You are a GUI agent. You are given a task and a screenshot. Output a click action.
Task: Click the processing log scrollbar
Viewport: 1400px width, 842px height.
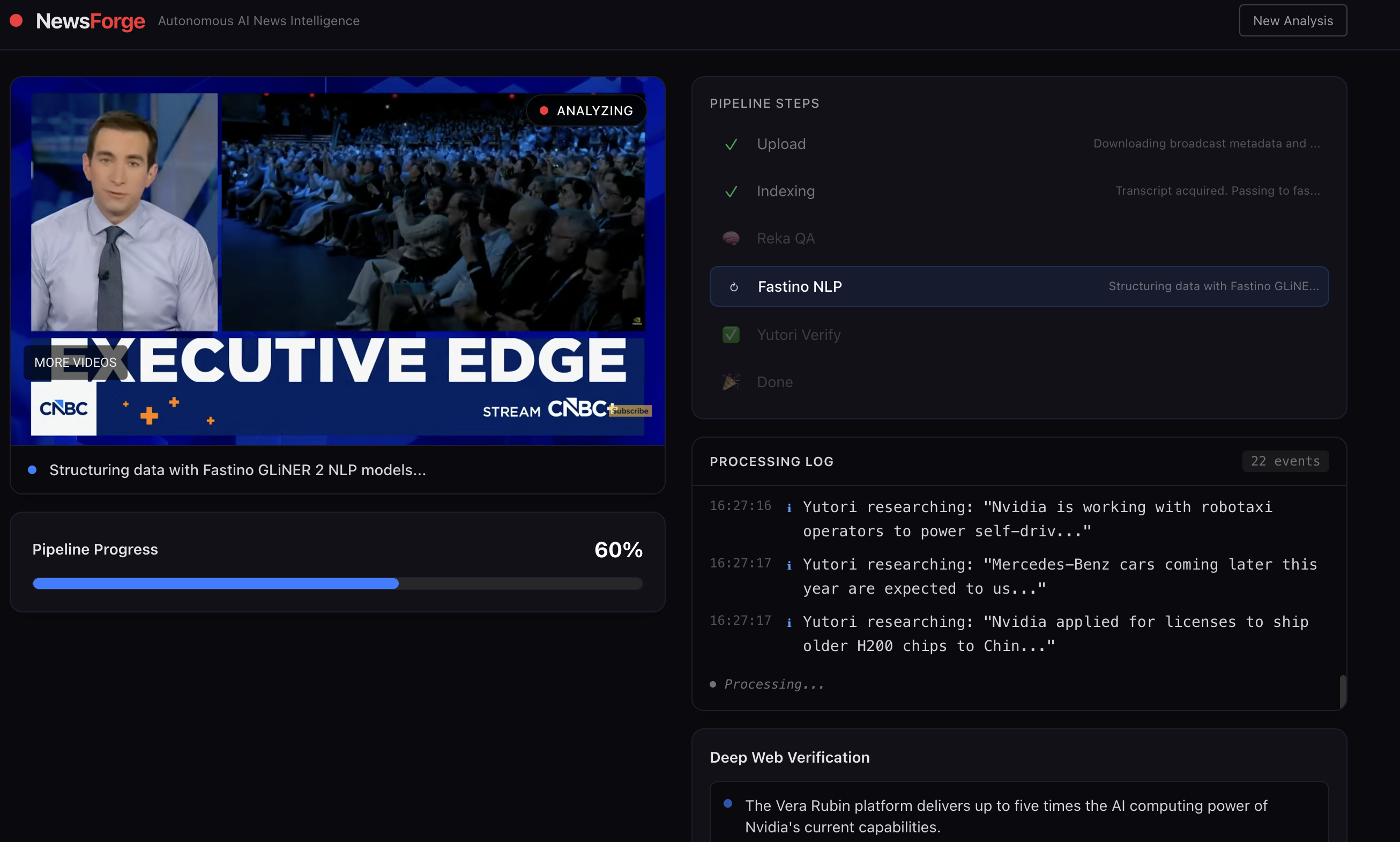coord(1342,691)
